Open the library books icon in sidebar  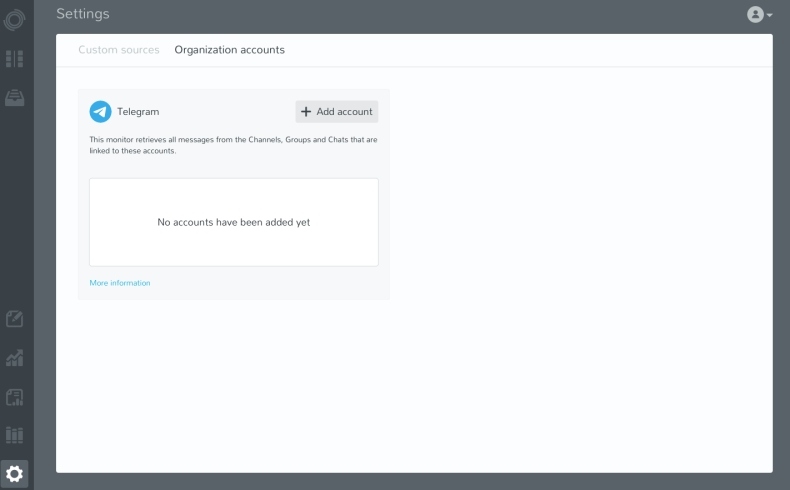[16, 434]
